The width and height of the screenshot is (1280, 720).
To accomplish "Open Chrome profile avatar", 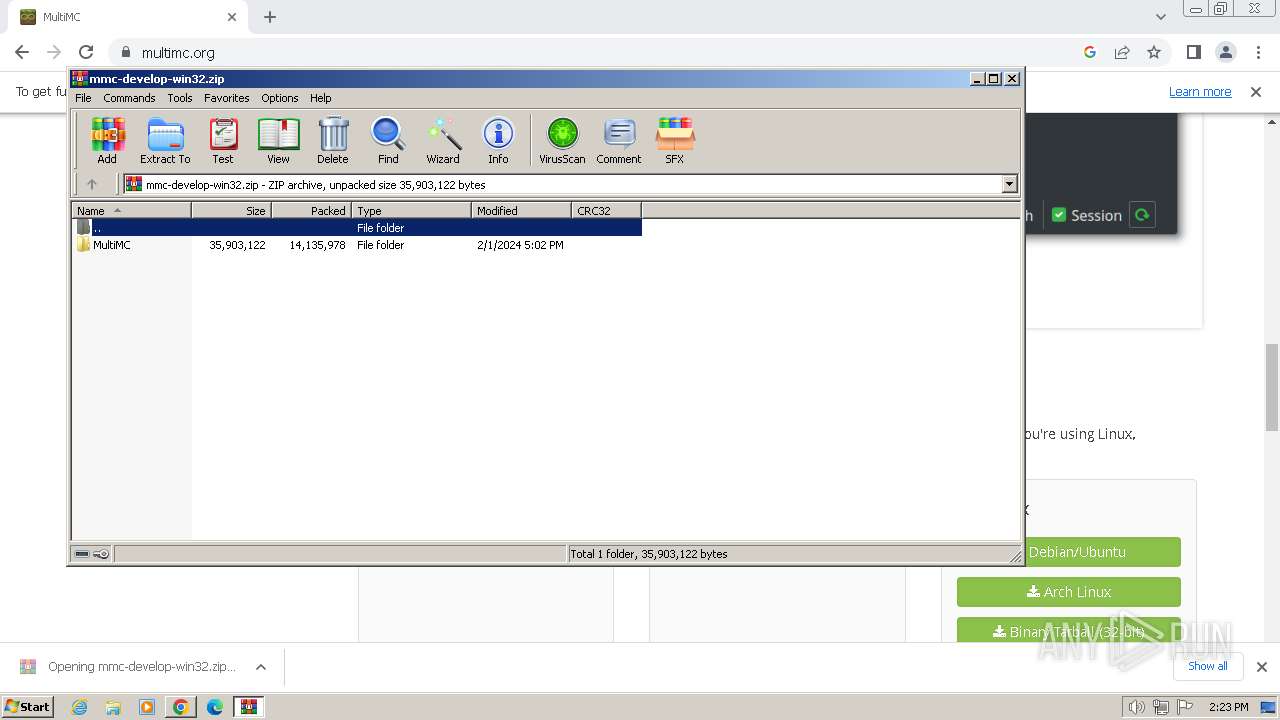I will click(x=1226, y=52).
